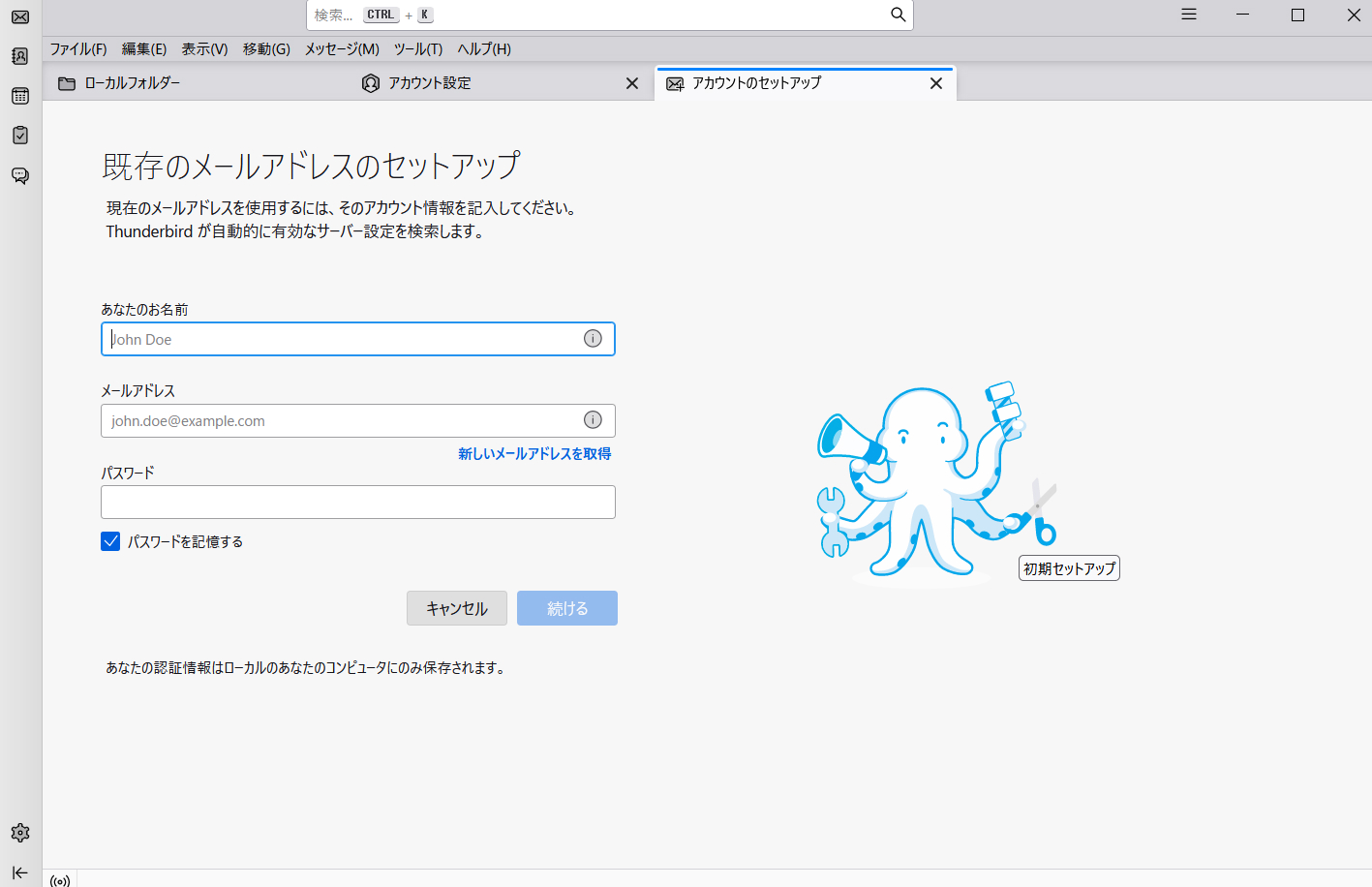Open the ツール(T) menu
1372x887 pixels.
[417, 49]
